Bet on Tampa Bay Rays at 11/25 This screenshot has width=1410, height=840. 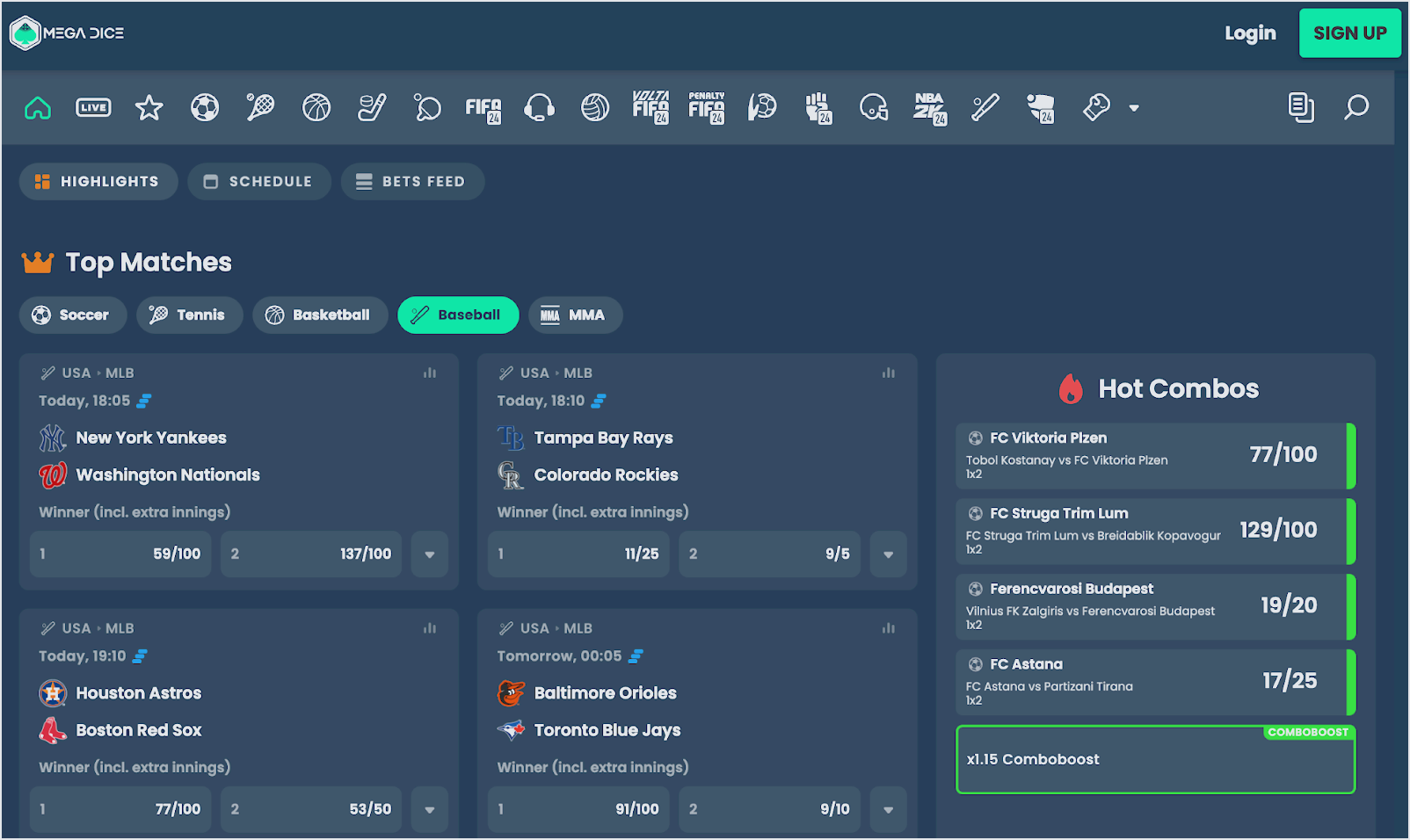pyautogui.click(x=578, y=554)
